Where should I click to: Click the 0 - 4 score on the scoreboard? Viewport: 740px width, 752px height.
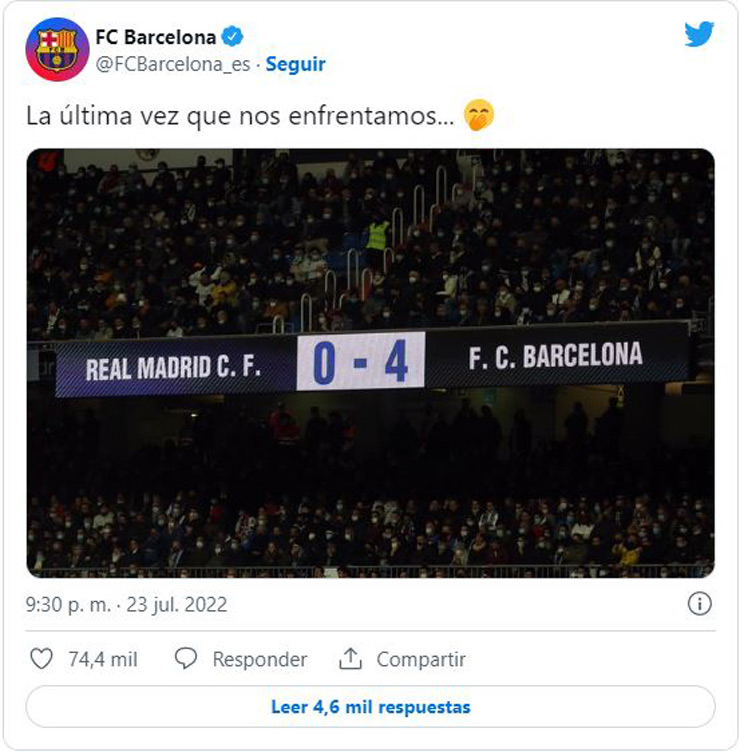(x=361, y=361)
